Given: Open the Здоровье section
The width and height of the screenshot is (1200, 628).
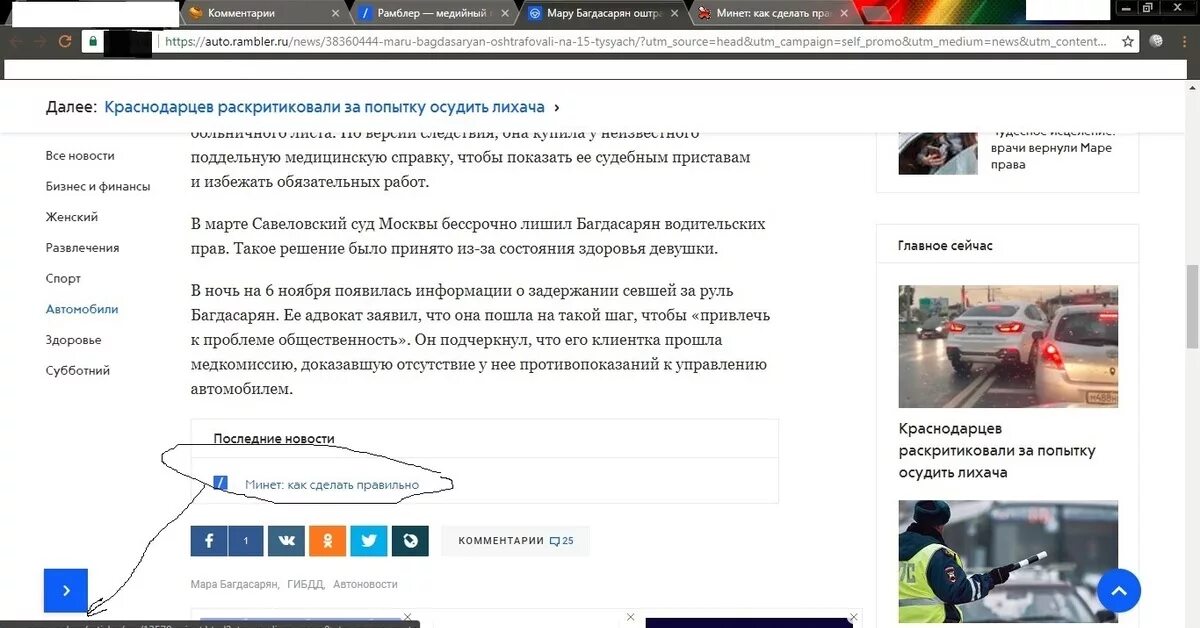Looking at the screenshot, I should point(73,340).
